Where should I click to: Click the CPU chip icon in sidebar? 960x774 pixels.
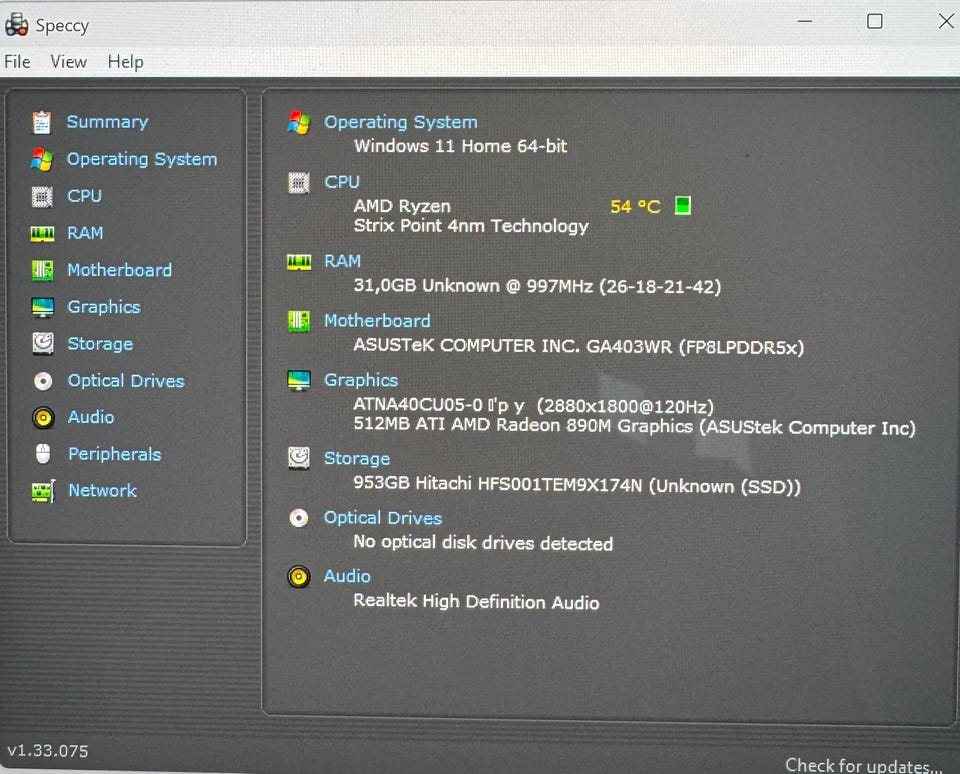click(x=42, y=197)
